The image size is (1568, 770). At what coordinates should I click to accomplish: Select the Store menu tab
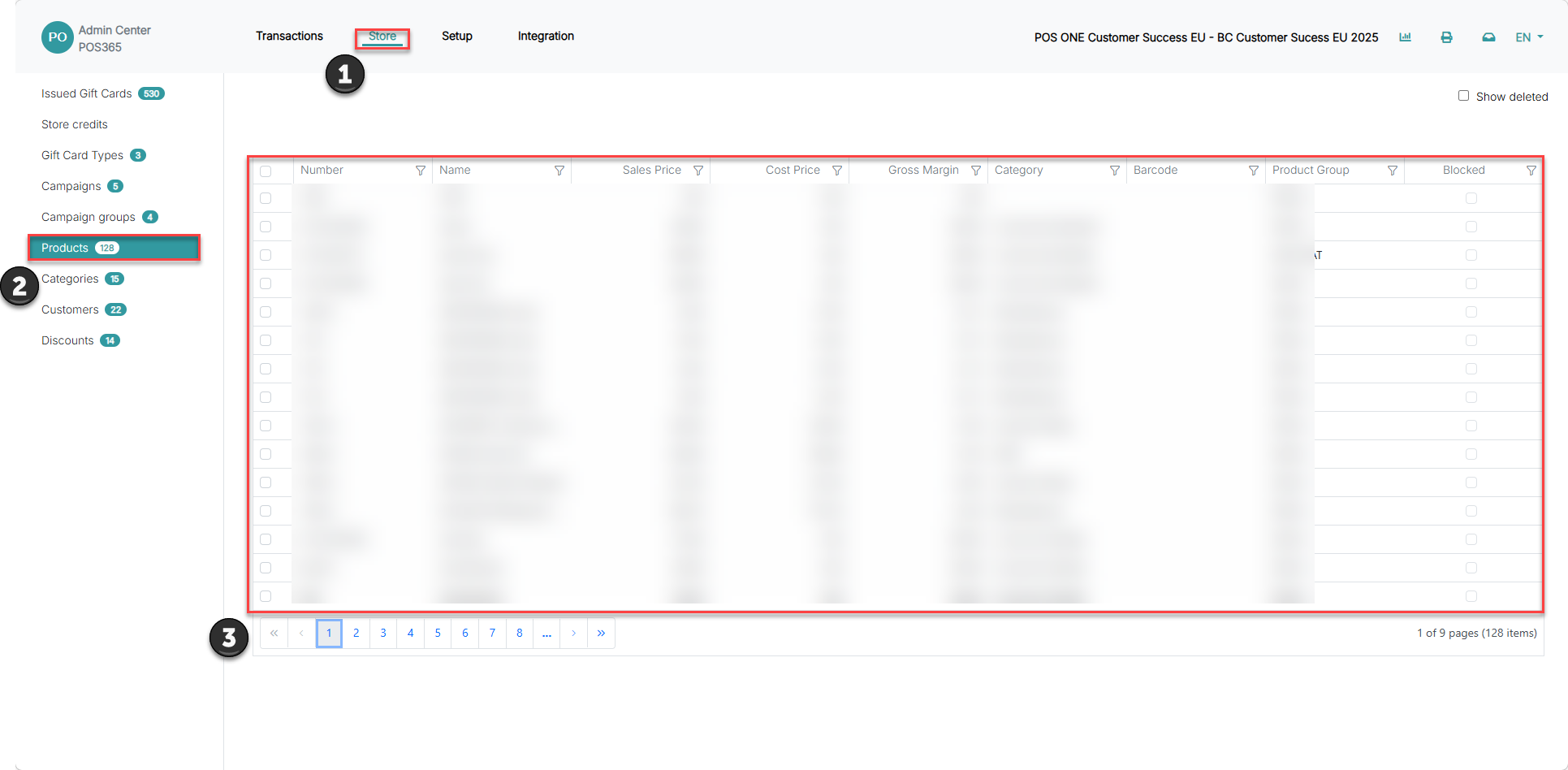coord(382,37)
